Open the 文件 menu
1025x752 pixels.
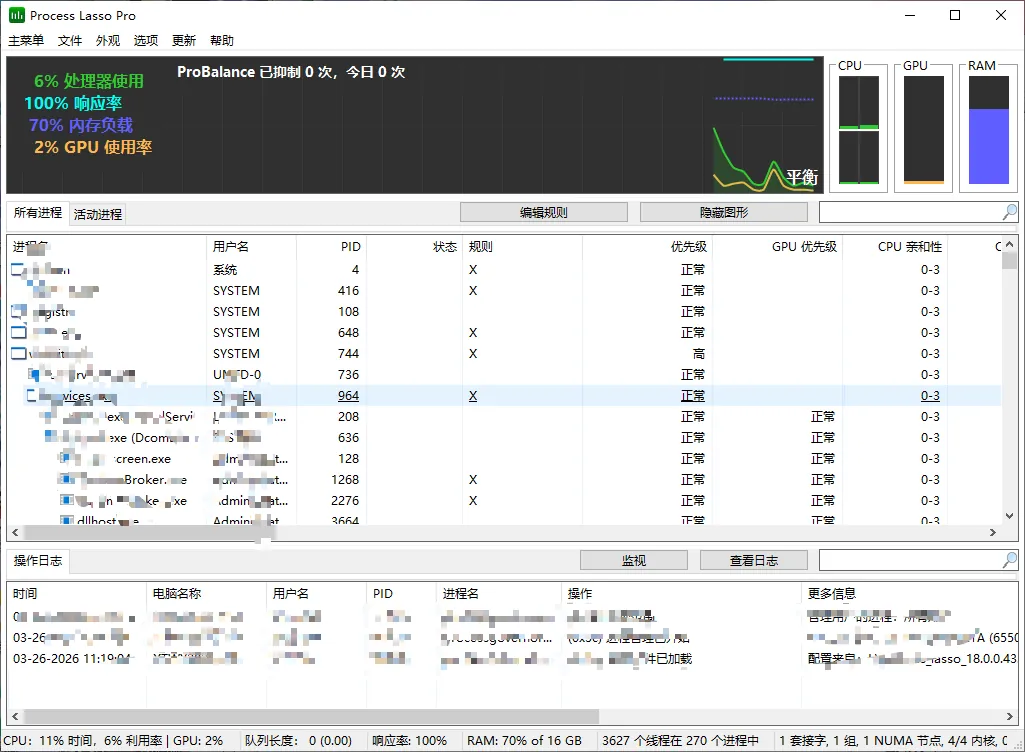click(x=69, y=40)
